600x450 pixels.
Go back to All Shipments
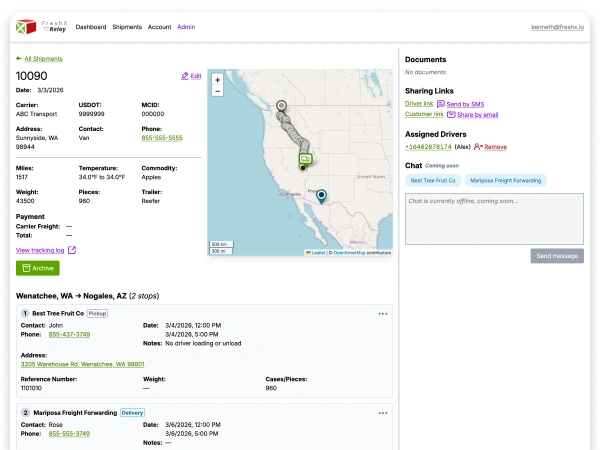[x=43, y=59]
